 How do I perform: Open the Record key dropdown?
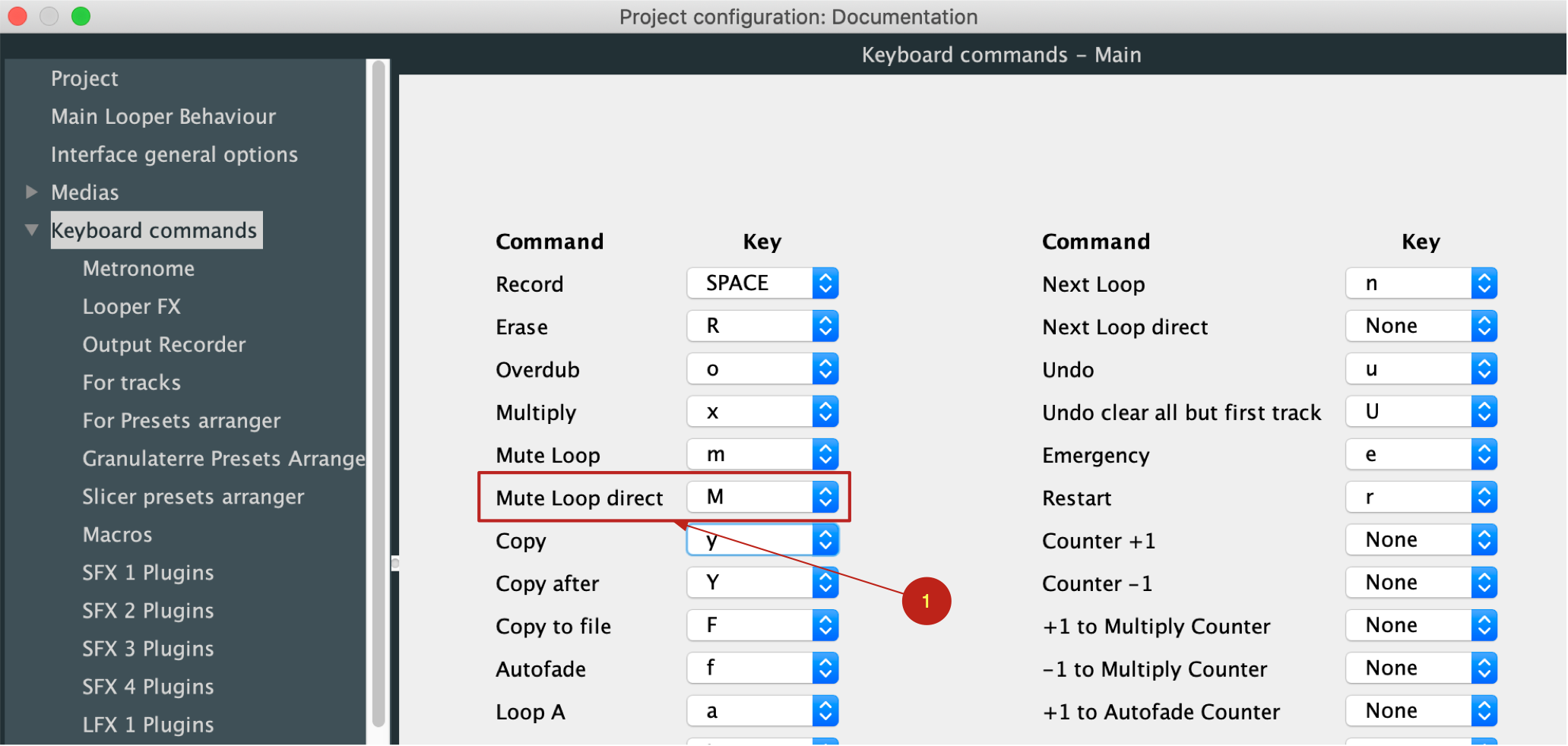pos(762,283)
